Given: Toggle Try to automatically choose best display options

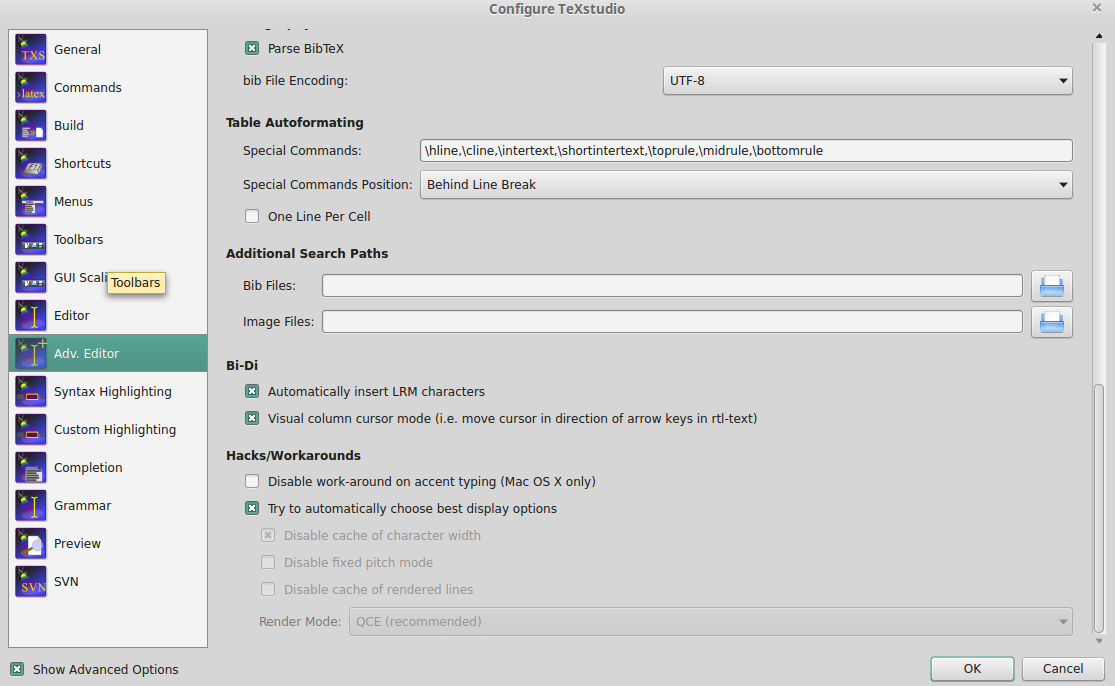Looking at the screenshot, I should click(x=252, y=508).
